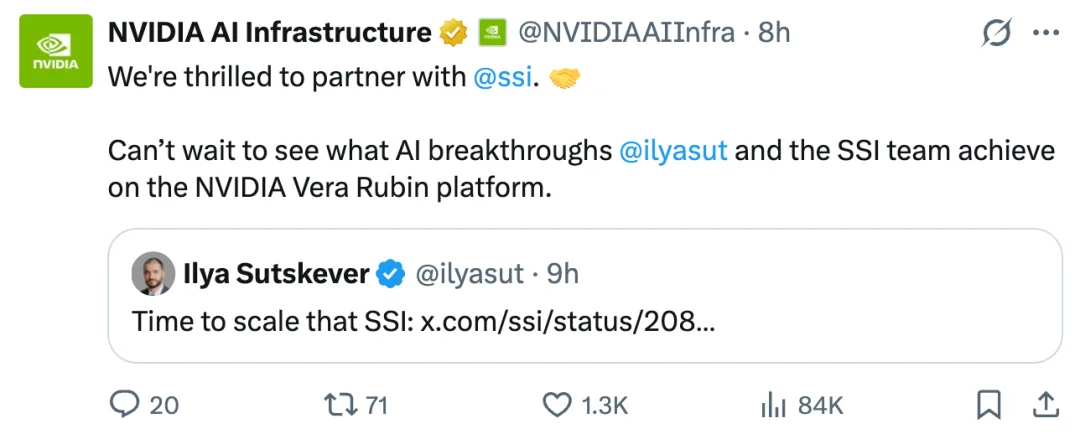
Task: Repost the tweet using the retweet icon
Action: pos(340,405)
